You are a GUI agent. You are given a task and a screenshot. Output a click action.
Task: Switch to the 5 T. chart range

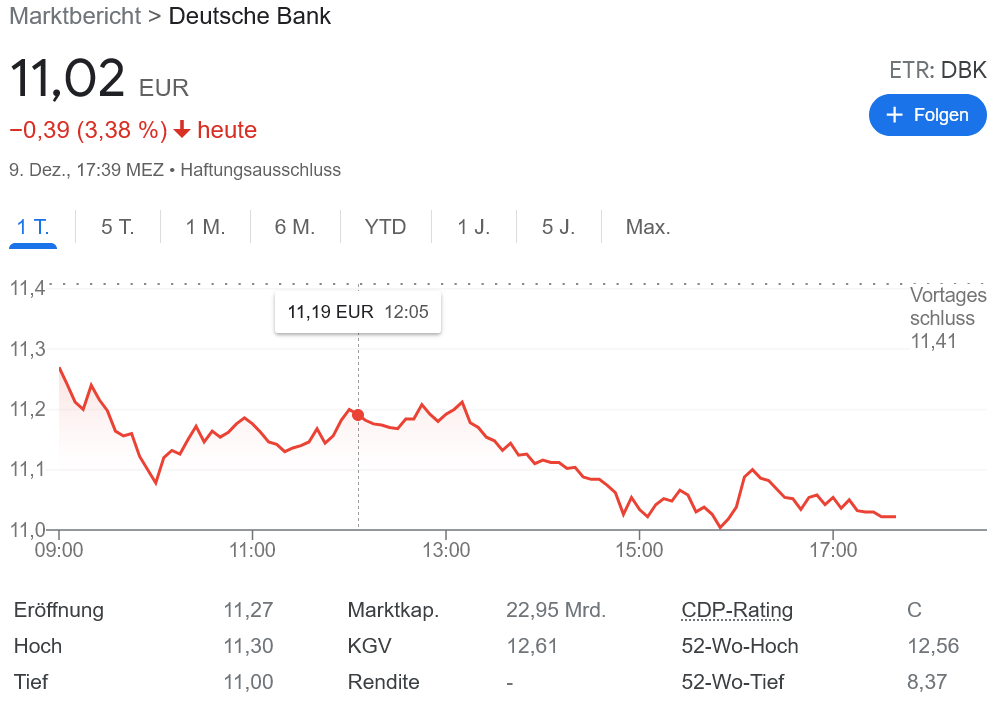118,227
